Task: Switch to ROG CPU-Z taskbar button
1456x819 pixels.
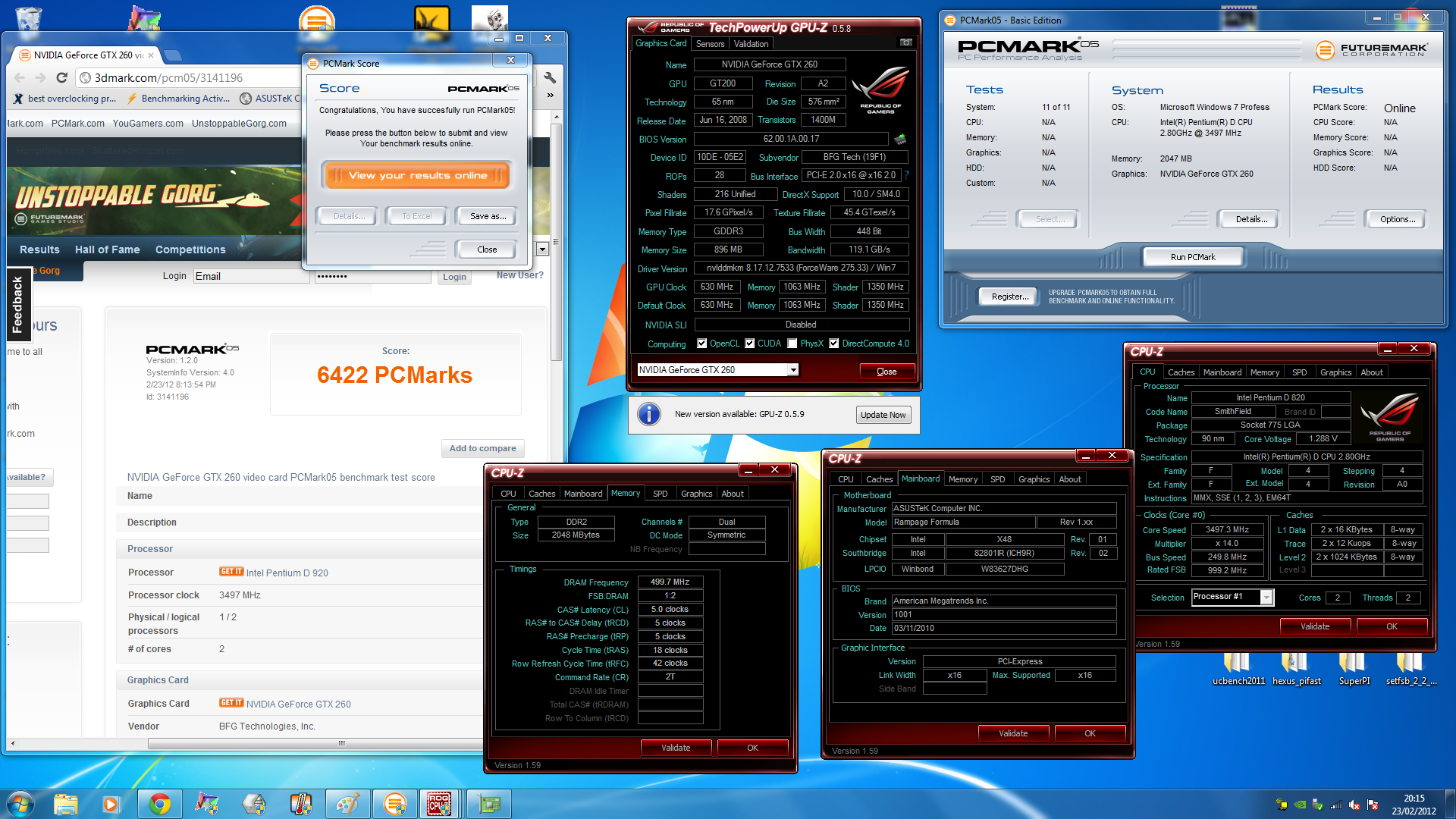Action: (x=439, y=804)
